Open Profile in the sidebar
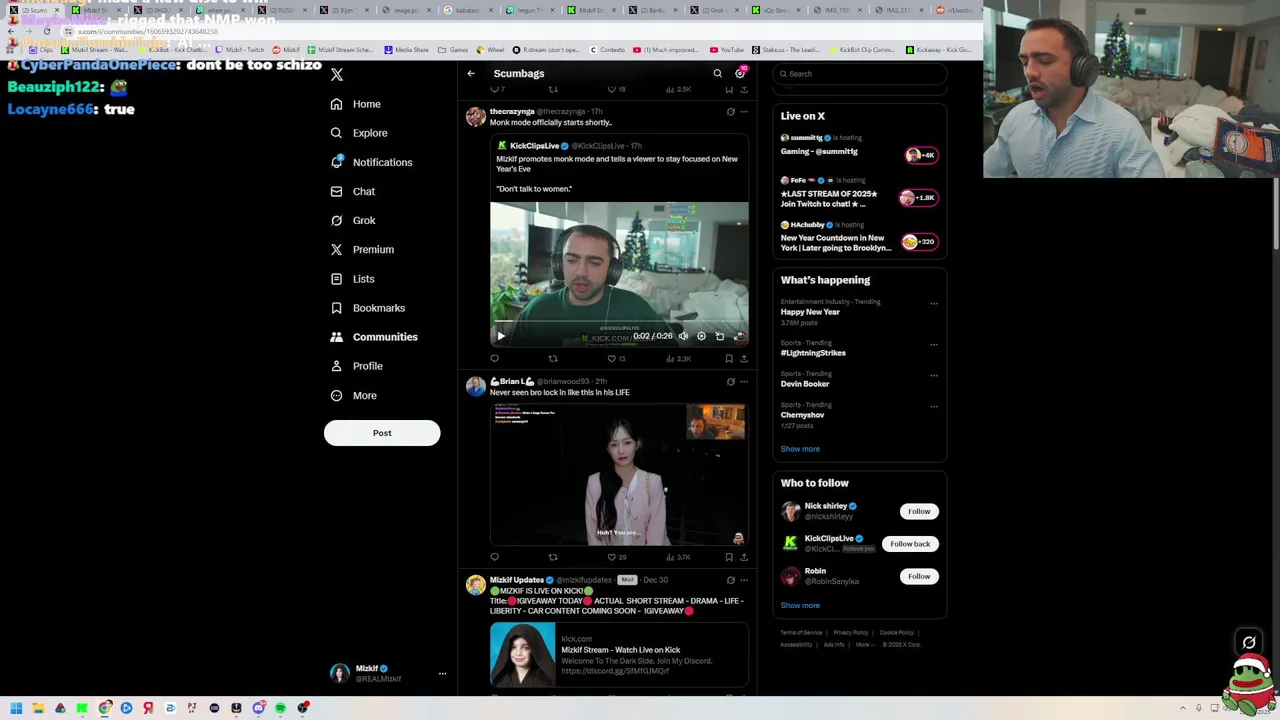Image resolution: width=1280 pixels, height=720 pixels. (356, 366)
